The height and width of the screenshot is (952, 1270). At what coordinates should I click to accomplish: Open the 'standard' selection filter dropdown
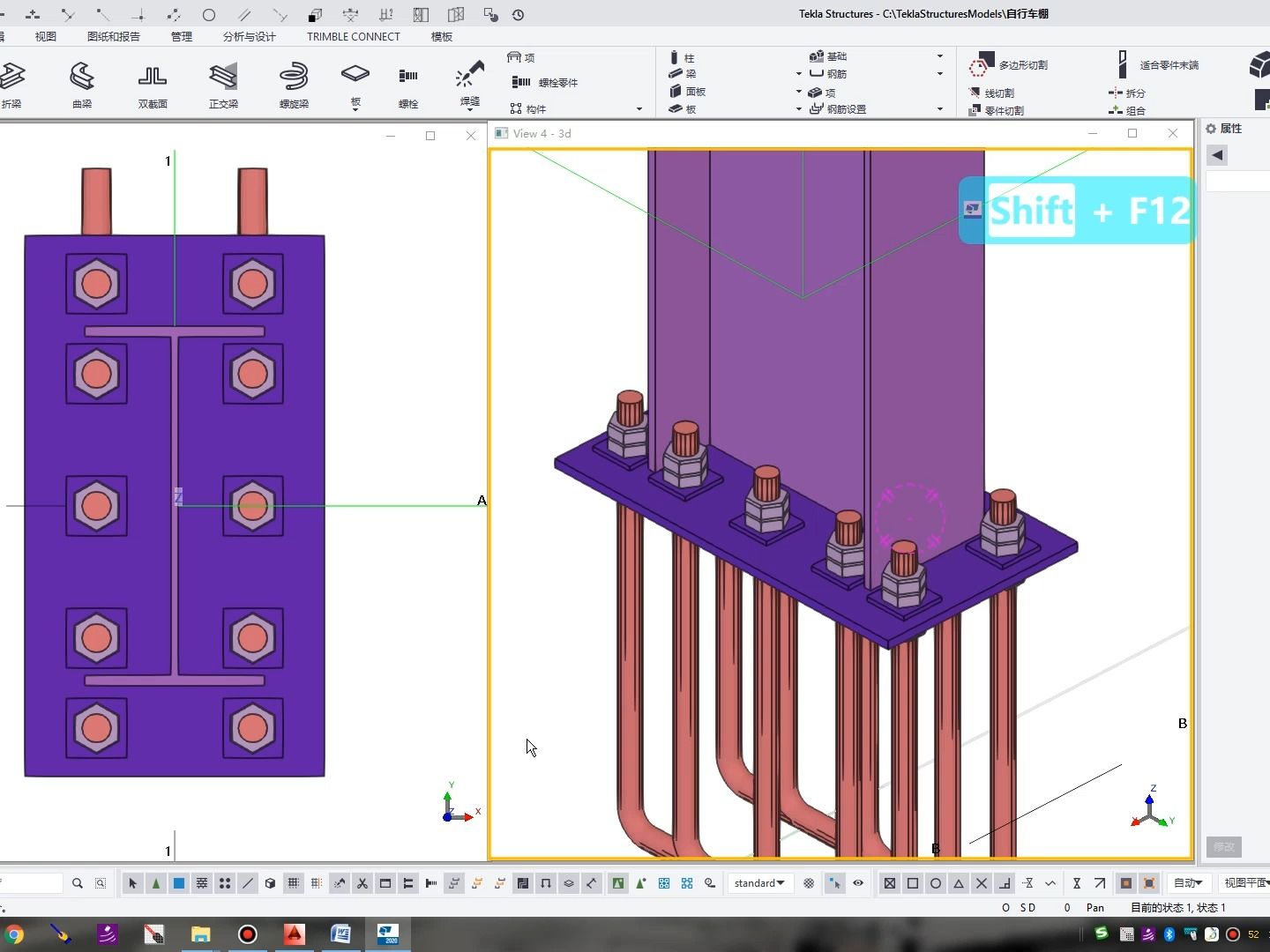(x=758, y=883)
